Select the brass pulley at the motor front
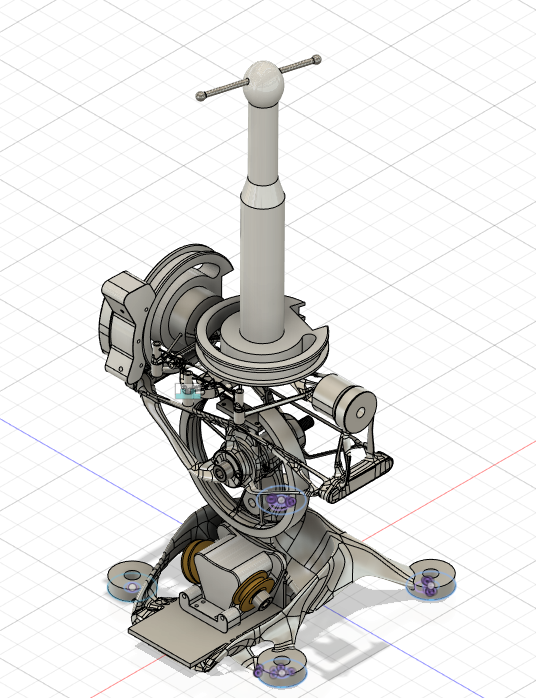This screenshot has width=536, height=698. (254, 593)
